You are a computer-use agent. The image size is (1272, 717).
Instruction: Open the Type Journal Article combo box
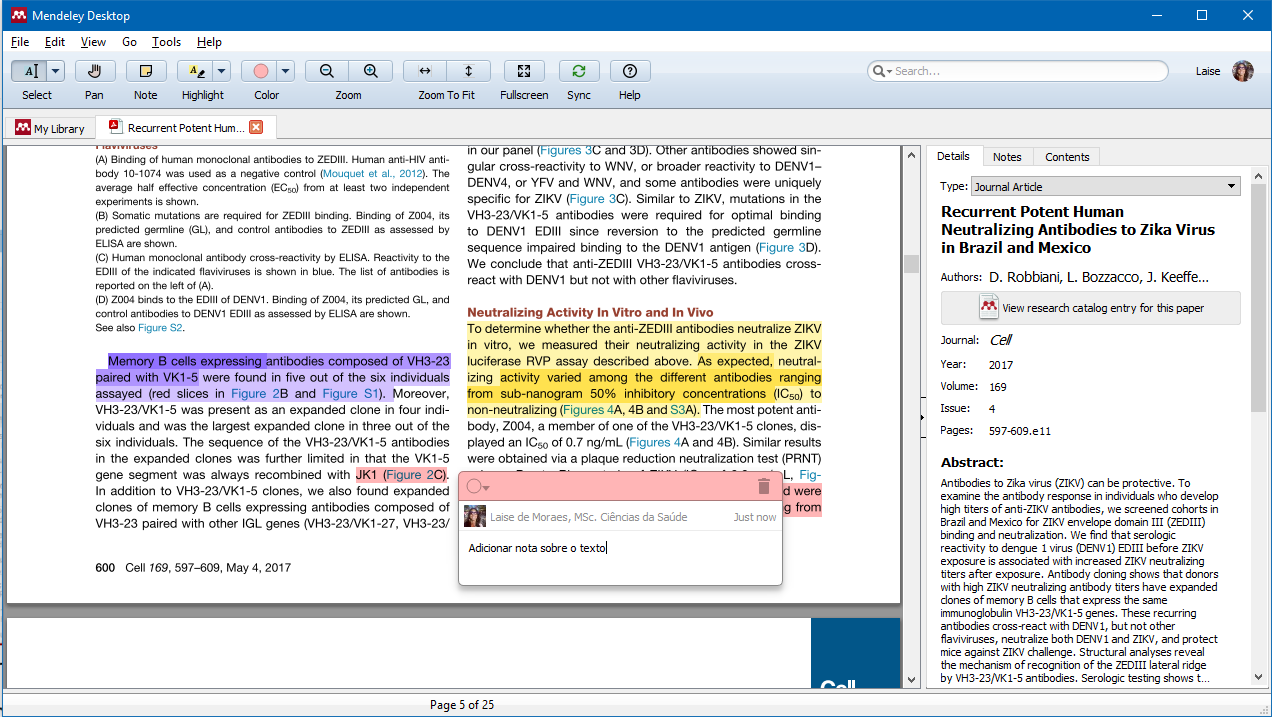click(x=1106, y=186)
